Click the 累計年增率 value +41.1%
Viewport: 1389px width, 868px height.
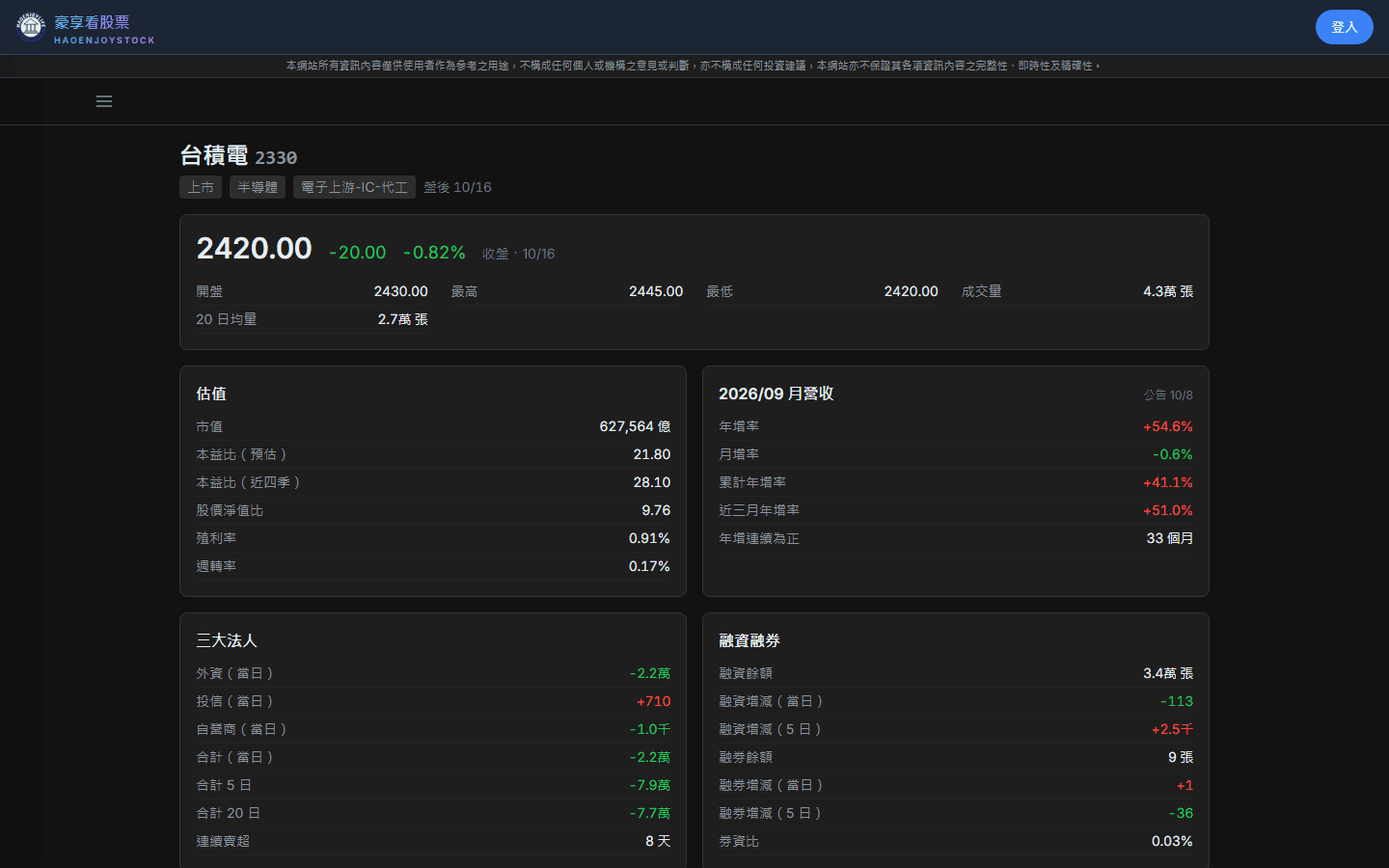click(1168, 482)
